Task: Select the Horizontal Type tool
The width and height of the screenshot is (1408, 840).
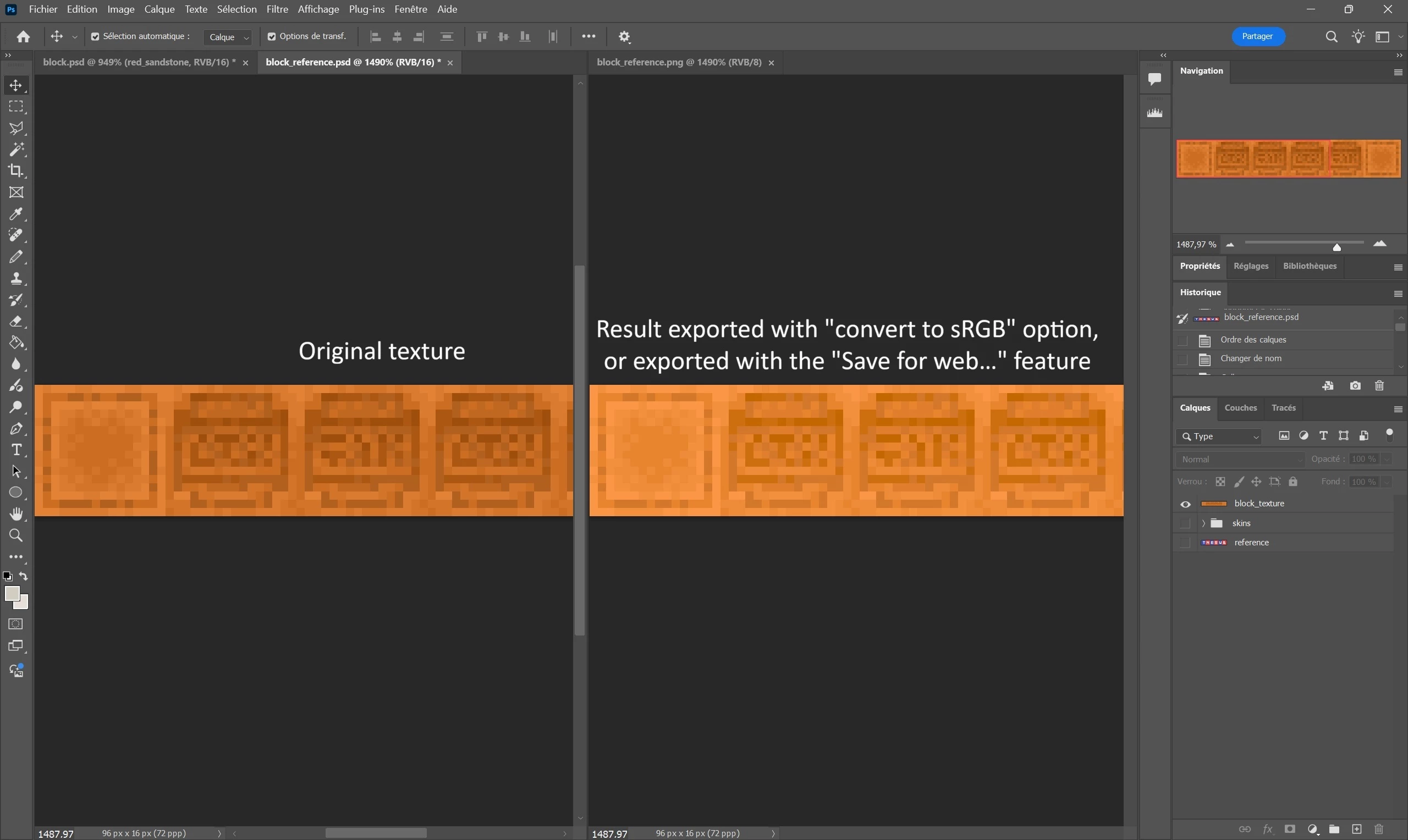Action: (x=16, y=450)
